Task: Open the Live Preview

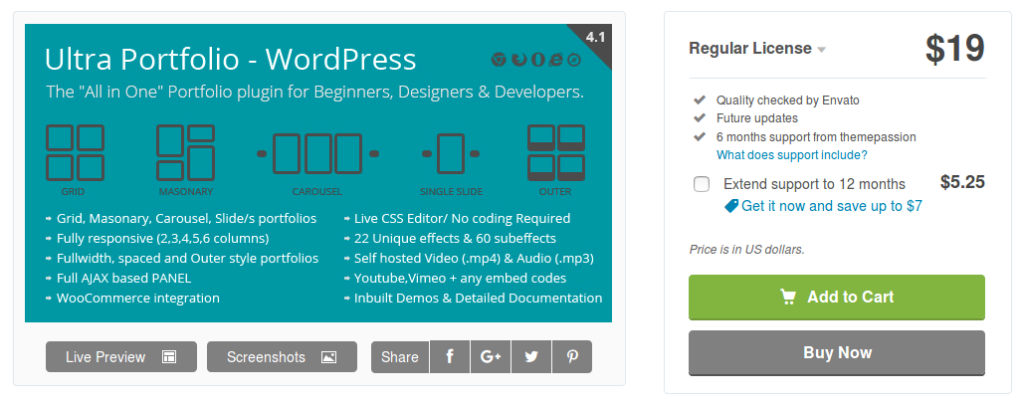Action: pos(121,357)
